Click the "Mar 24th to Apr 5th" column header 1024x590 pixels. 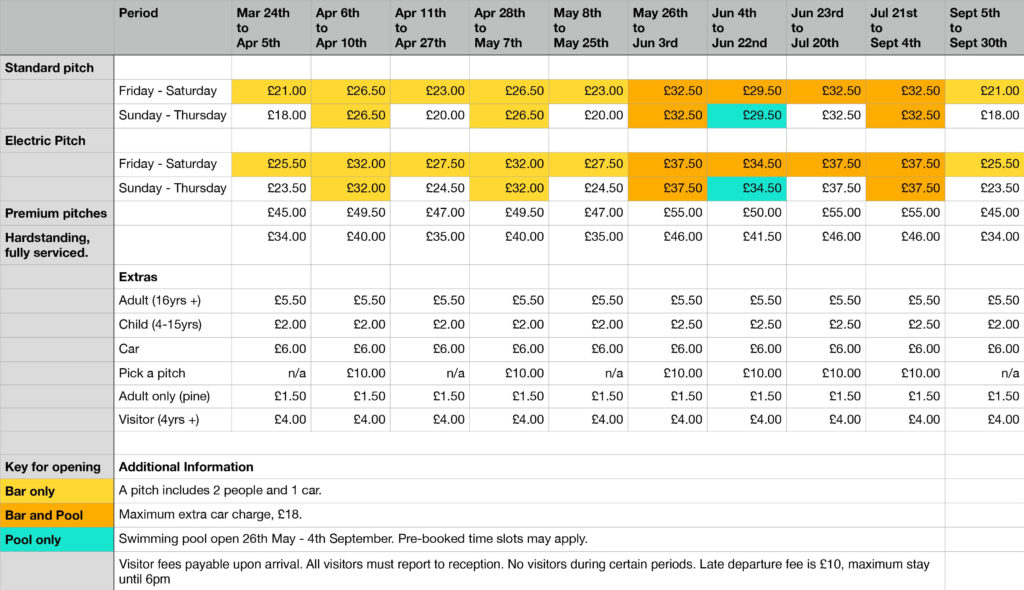click(271, 28)
